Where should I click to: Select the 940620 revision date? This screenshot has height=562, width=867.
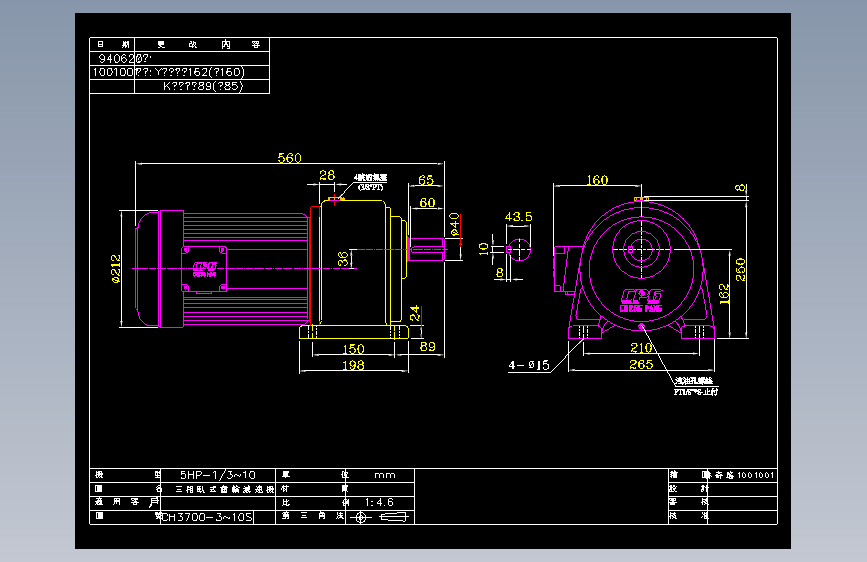click(x=117, y=59)
